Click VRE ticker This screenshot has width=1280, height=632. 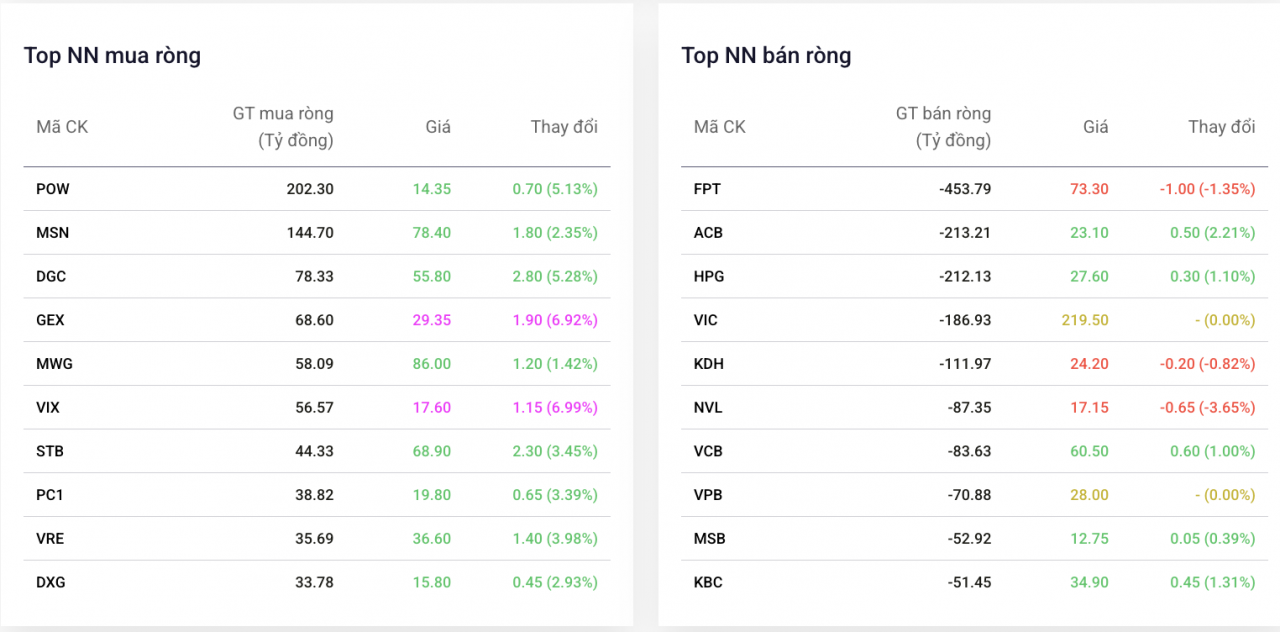point(50,539)
